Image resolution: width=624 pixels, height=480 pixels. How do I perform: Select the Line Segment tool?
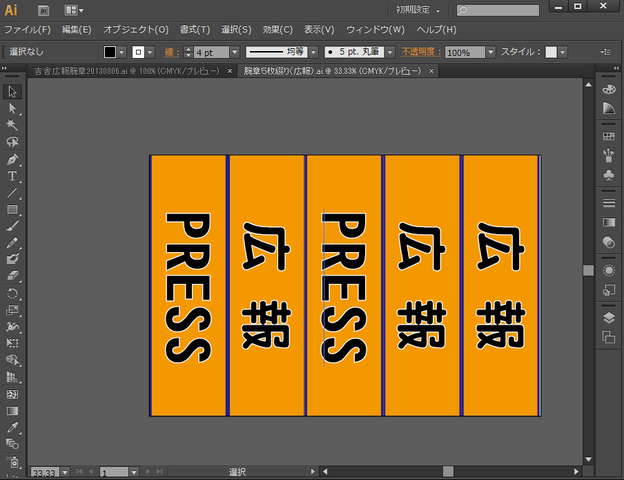pos(12,193)
